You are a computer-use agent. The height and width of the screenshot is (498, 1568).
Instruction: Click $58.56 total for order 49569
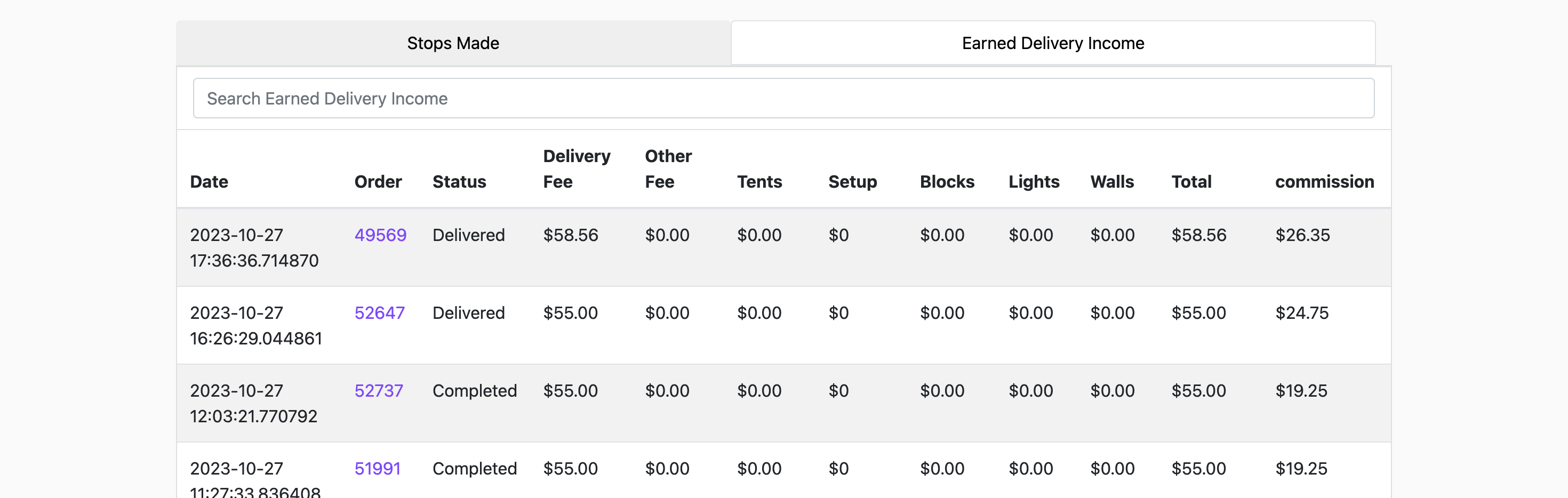click(x=1198, y=235)
